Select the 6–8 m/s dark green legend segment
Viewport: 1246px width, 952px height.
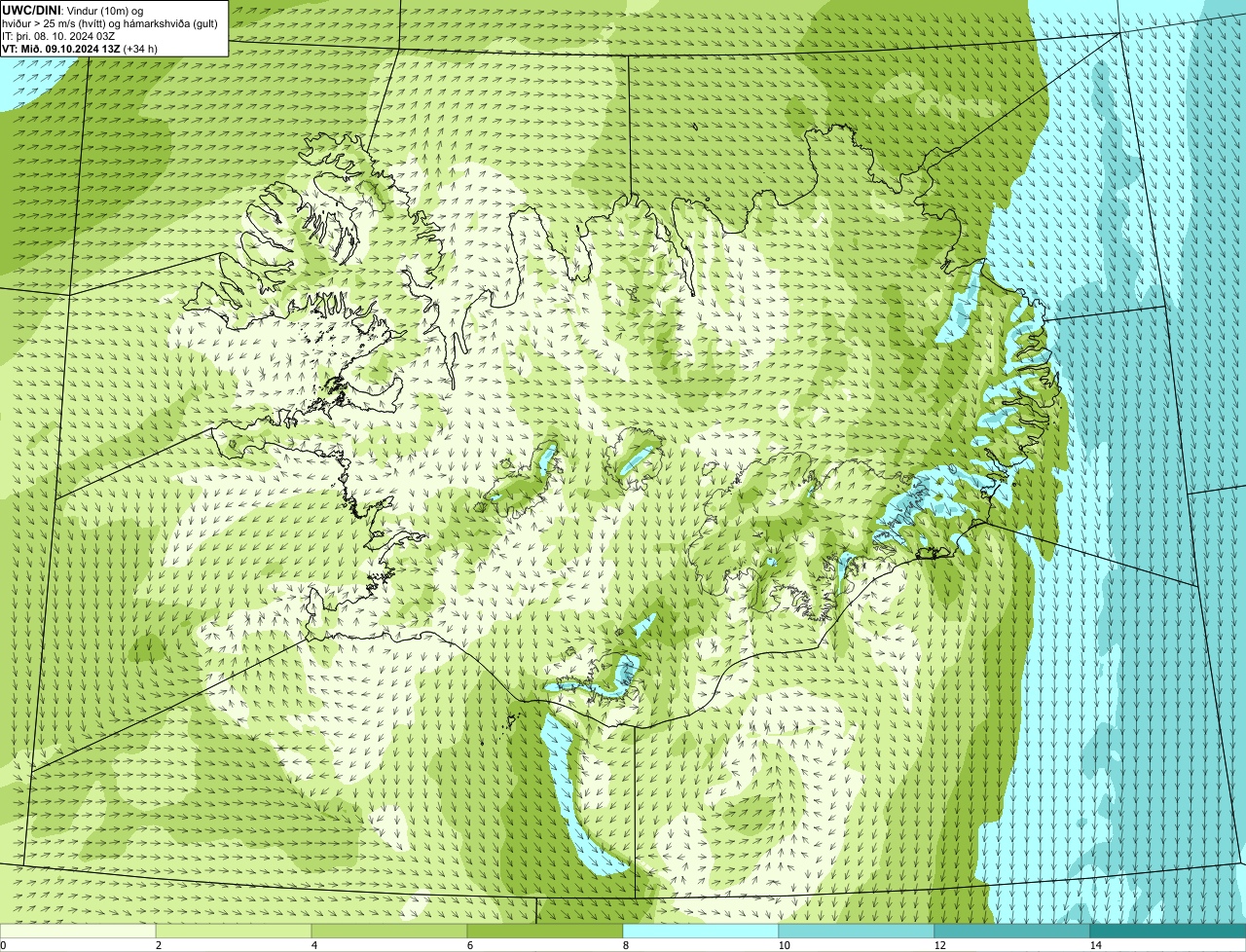pos(545,931)
